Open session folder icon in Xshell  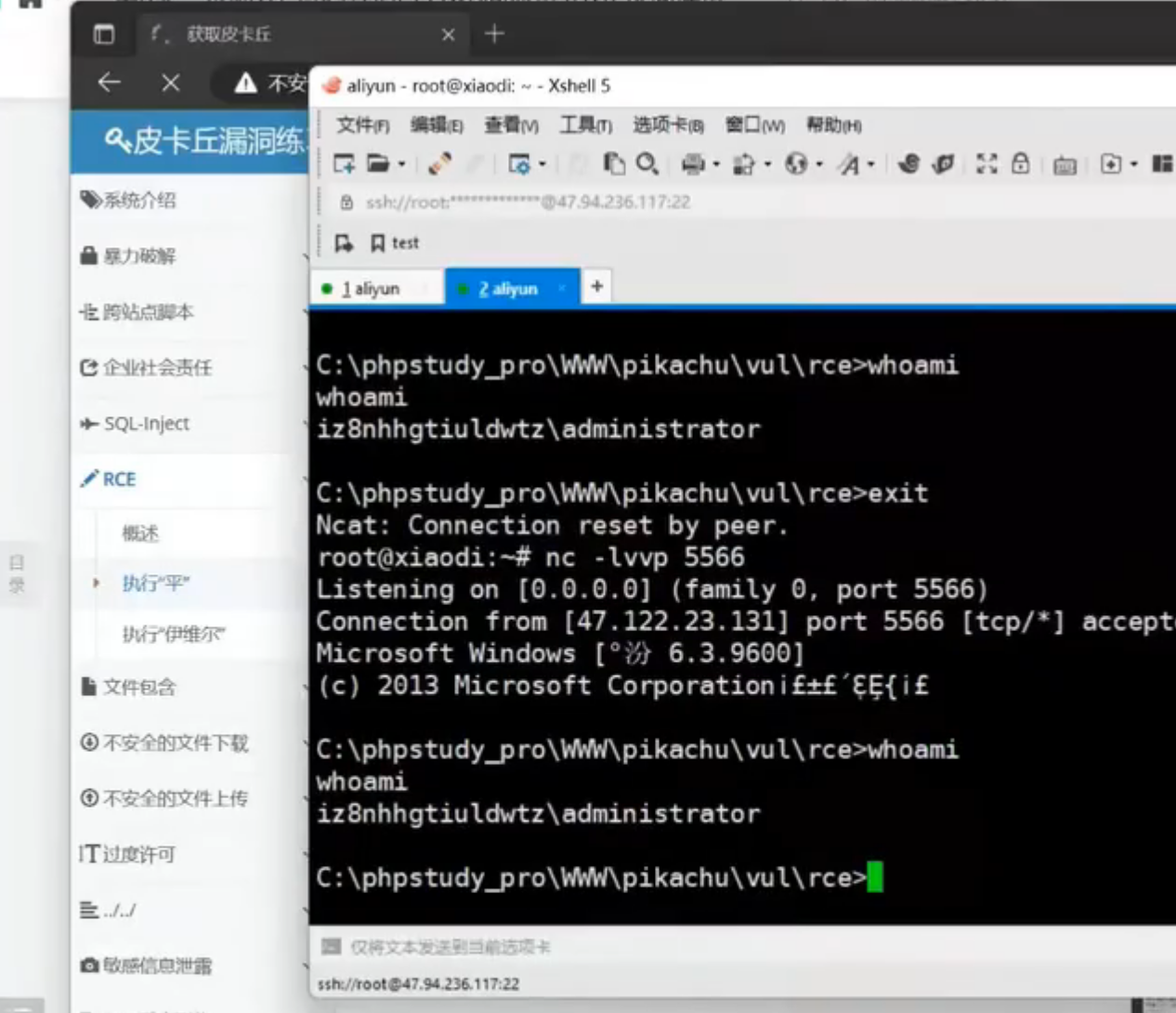pyautogui.click(x=377, y=164)
